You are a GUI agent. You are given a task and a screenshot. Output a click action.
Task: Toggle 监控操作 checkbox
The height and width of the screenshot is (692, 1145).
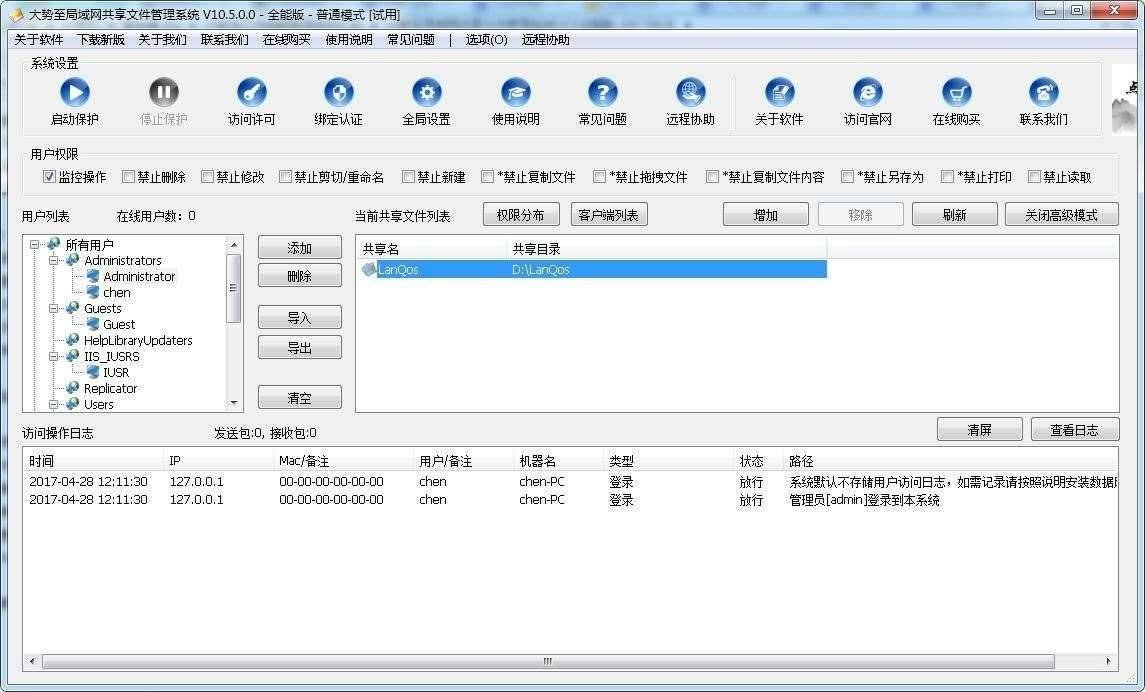click(x=49, y=177)
